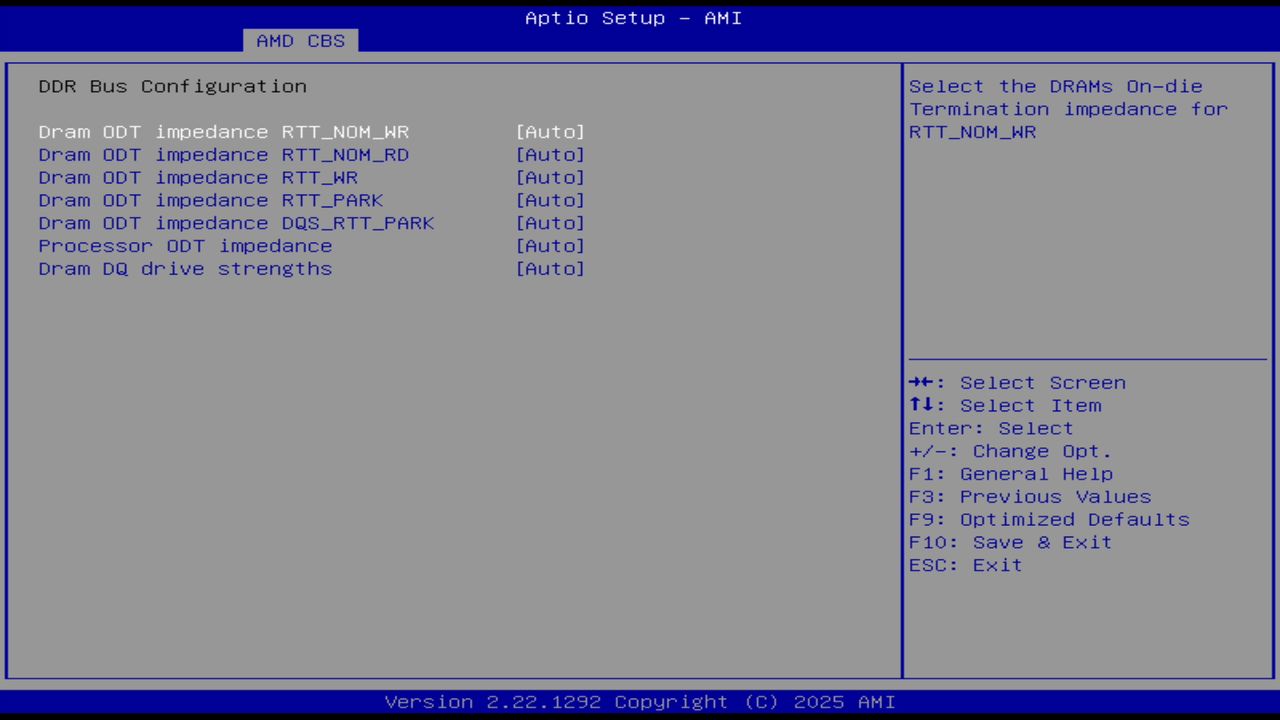Image resolution: width=1280 pixels, height=720 pixels.
Task: Select Processor ODT impedance option
Action: pos(185,246)
